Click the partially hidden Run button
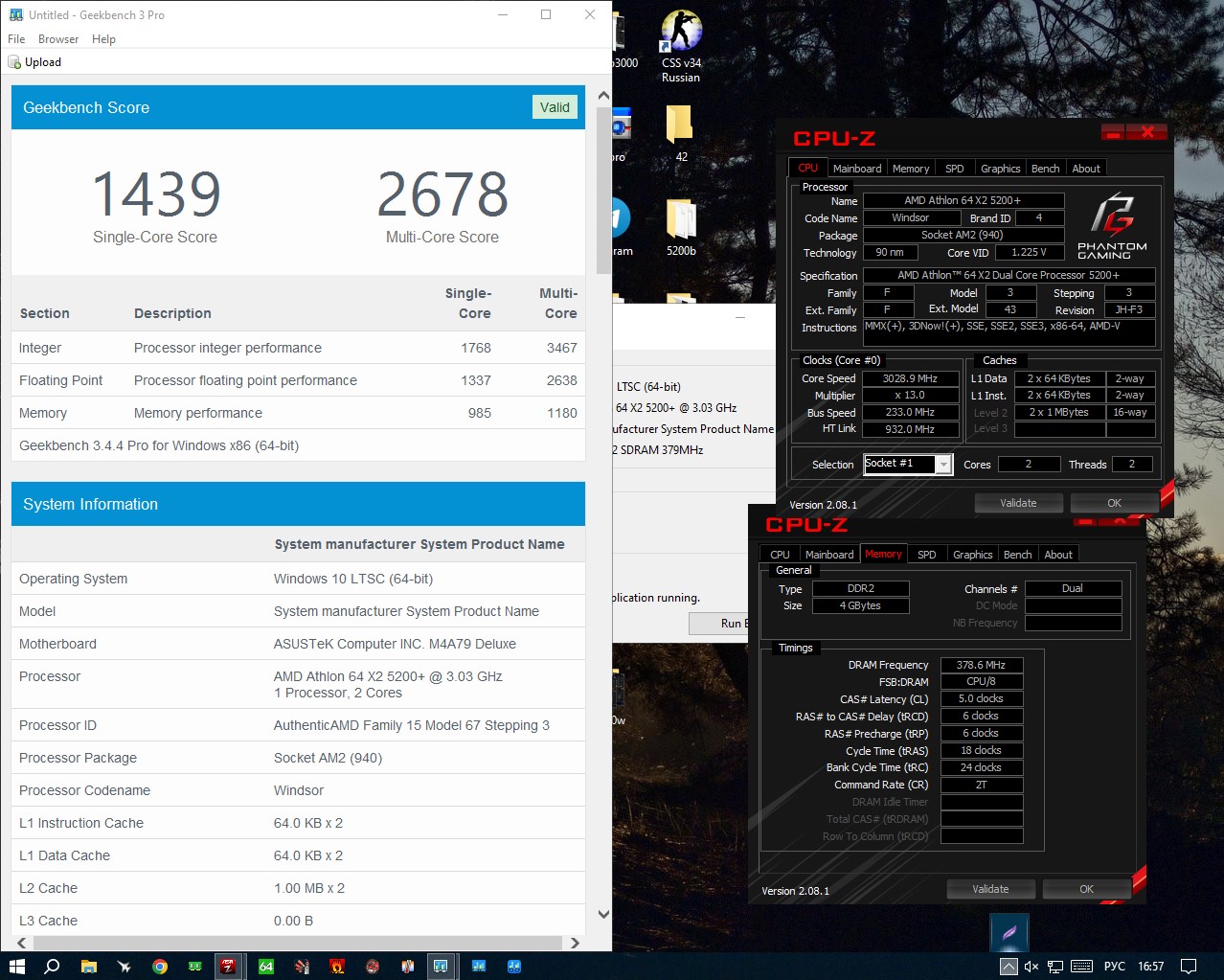The image size is (1224, 980). click(x=719, y=624)
